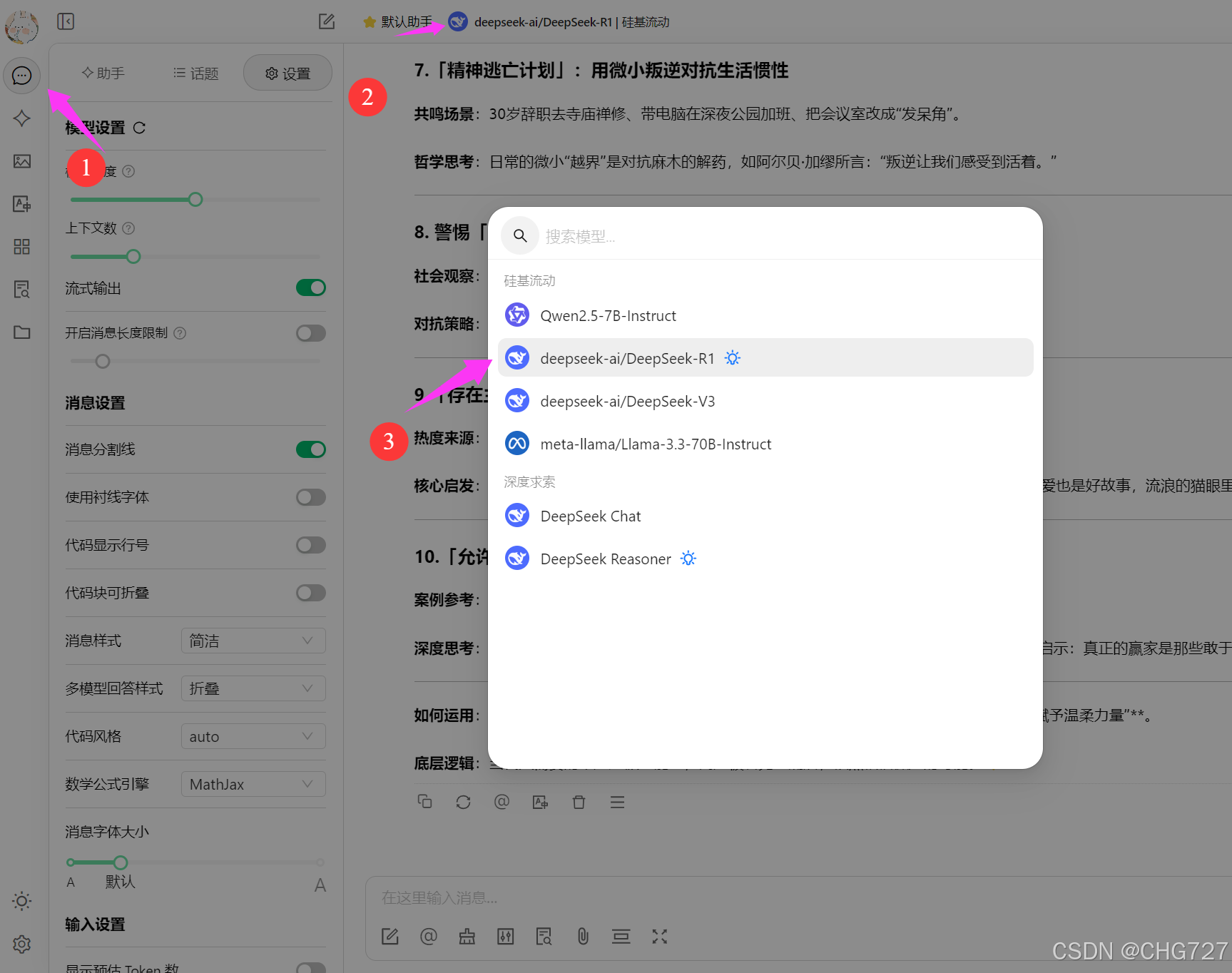1232x973 pixels.
Task: Select deepseek-ai/DeepSeek-R1 model
Action: click(x=765, y=357)
